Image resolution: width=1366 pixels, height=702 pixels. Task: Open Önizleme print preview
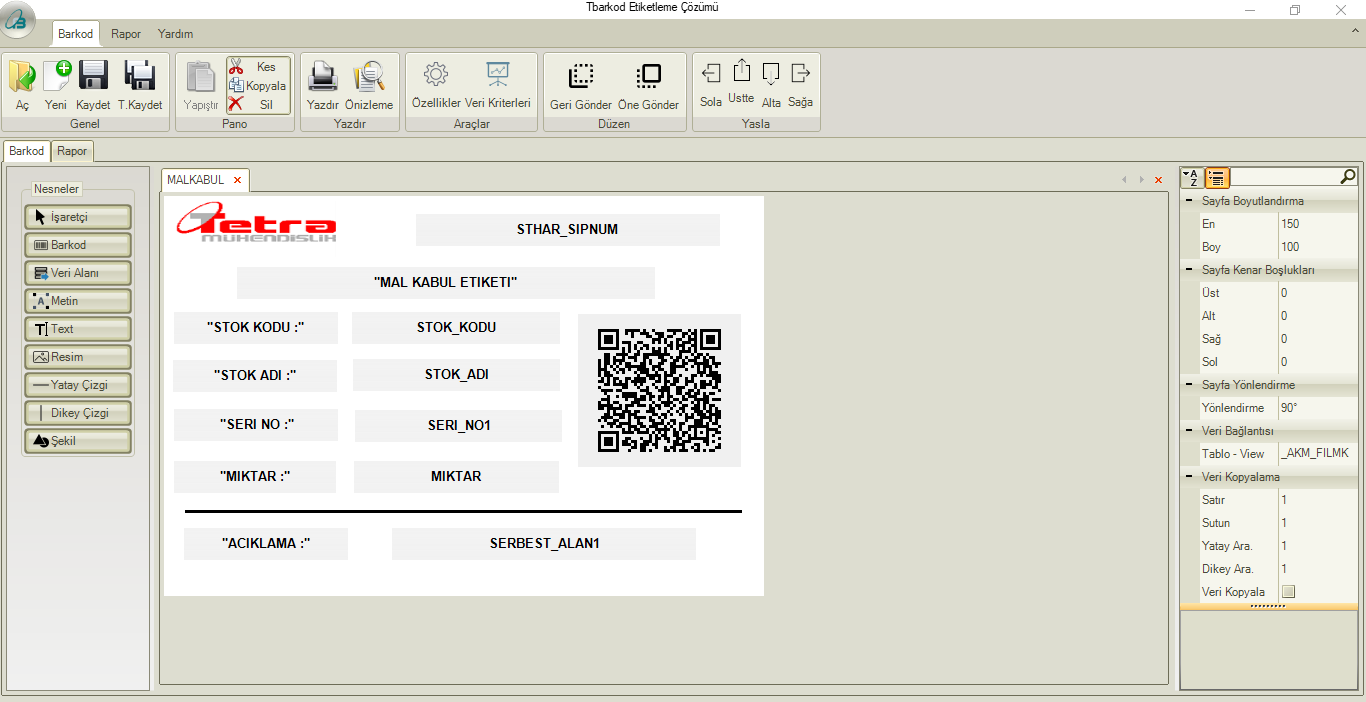point(369,77)
